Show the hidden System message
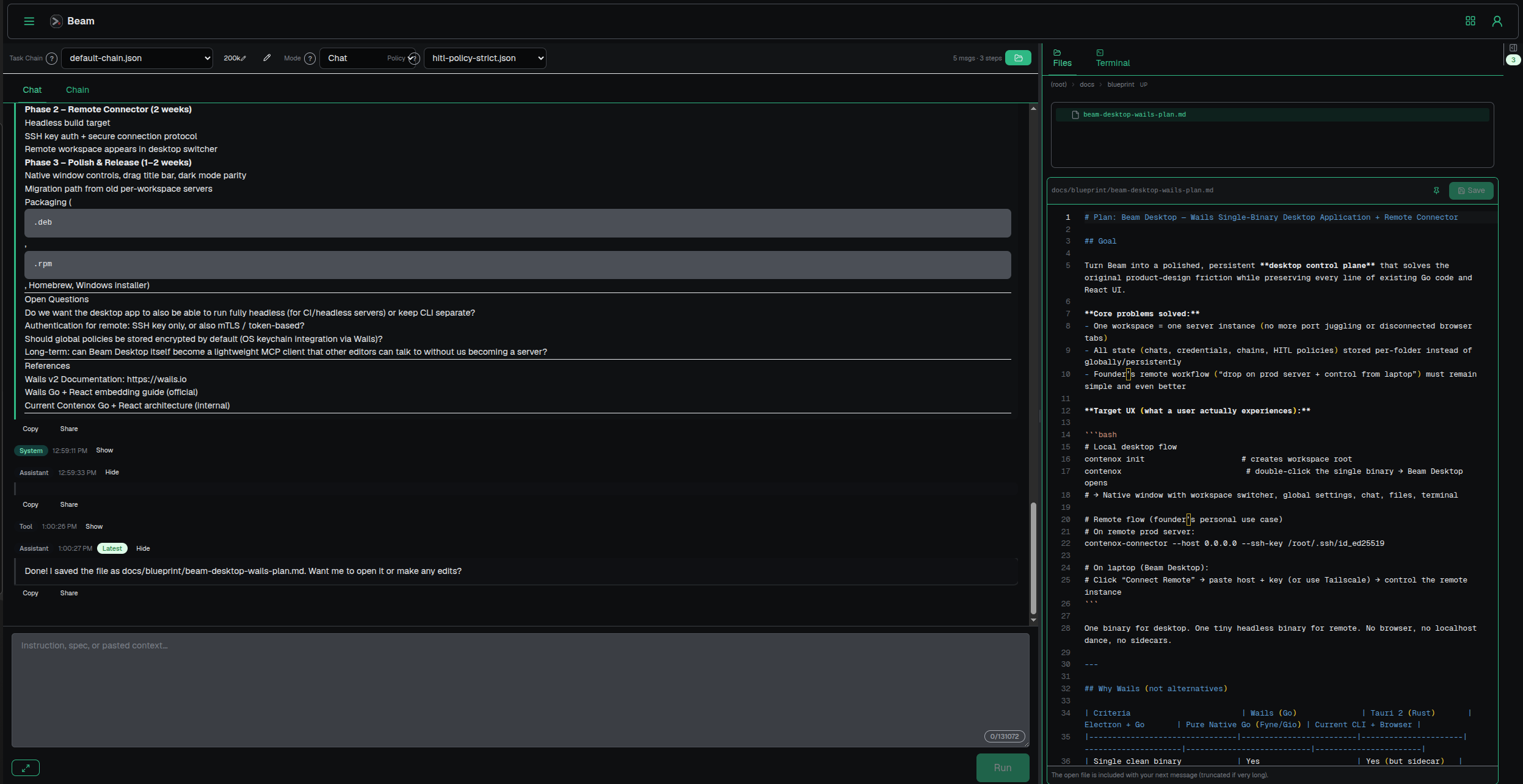Viewport: 1523px width, 784px height. coord(104,450)
